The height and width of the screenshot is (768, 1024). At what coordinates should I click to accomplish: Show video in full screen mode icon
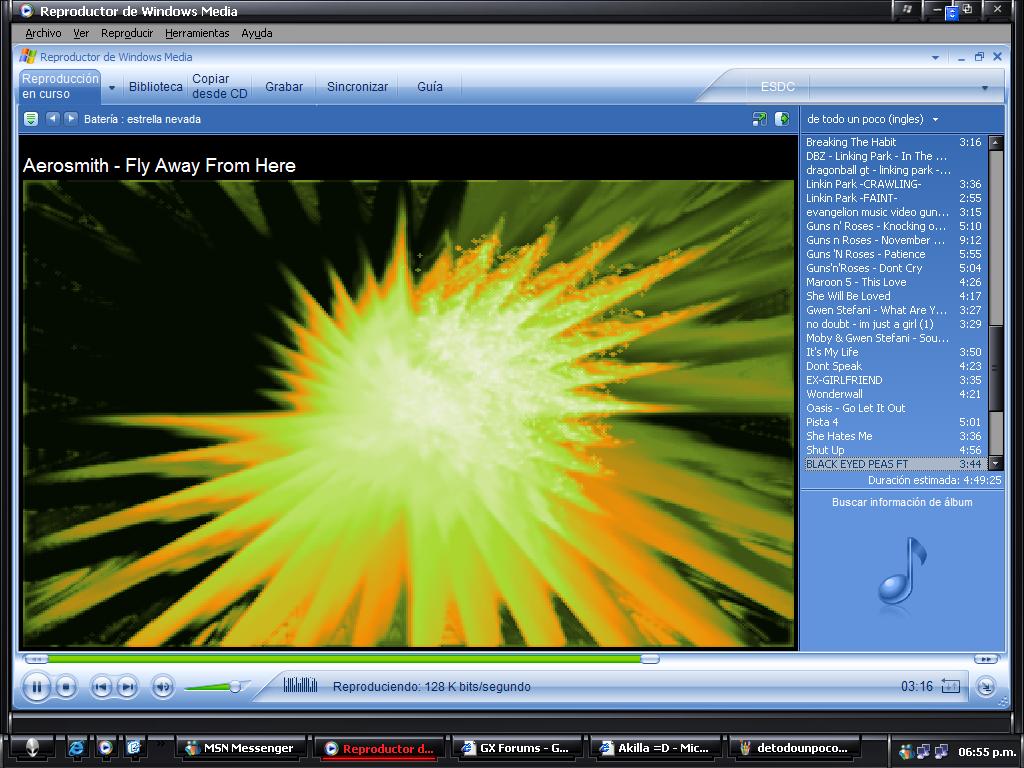pyautogui.click(x=760, y=119)
